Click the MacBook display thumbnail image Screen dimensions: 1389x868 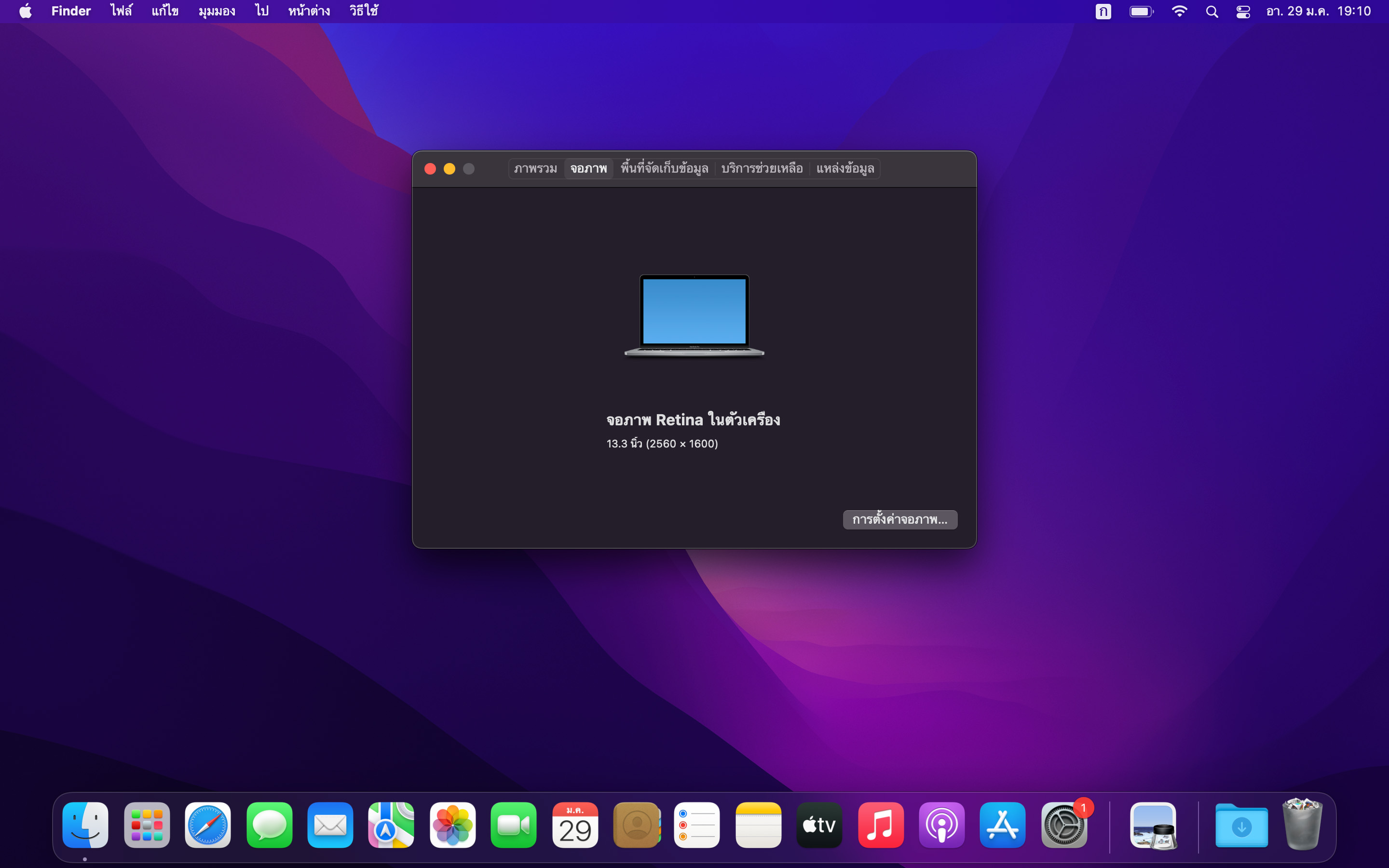point(694,315)
